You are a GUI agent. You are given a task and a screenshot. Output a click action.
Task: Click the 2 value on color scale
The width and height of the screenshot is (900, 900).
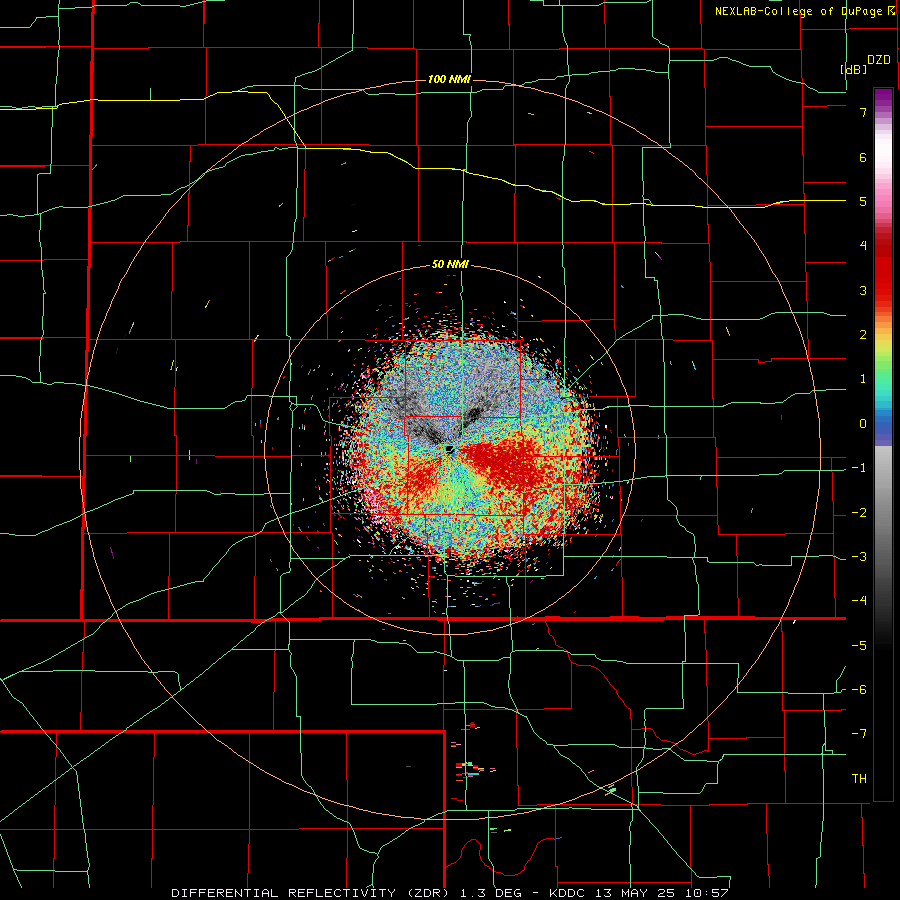[x=863, y=335]
